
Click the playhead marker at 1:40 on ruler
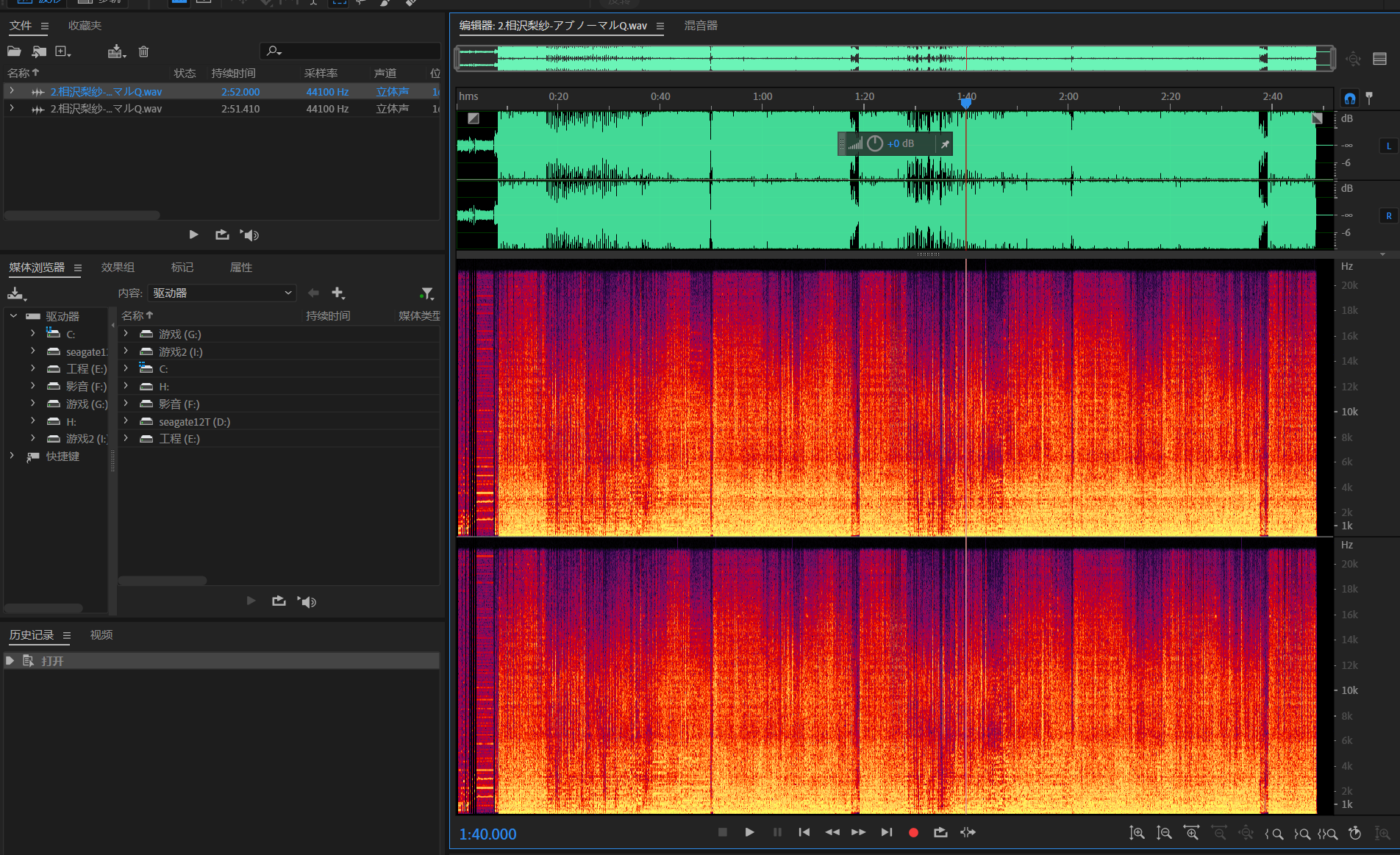[966, 103]
